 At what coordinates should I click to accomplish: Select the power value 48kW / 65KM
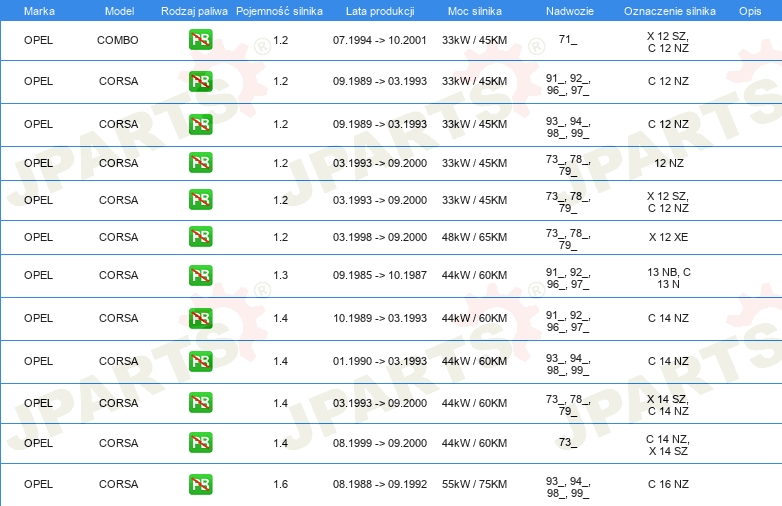(474, 237)
